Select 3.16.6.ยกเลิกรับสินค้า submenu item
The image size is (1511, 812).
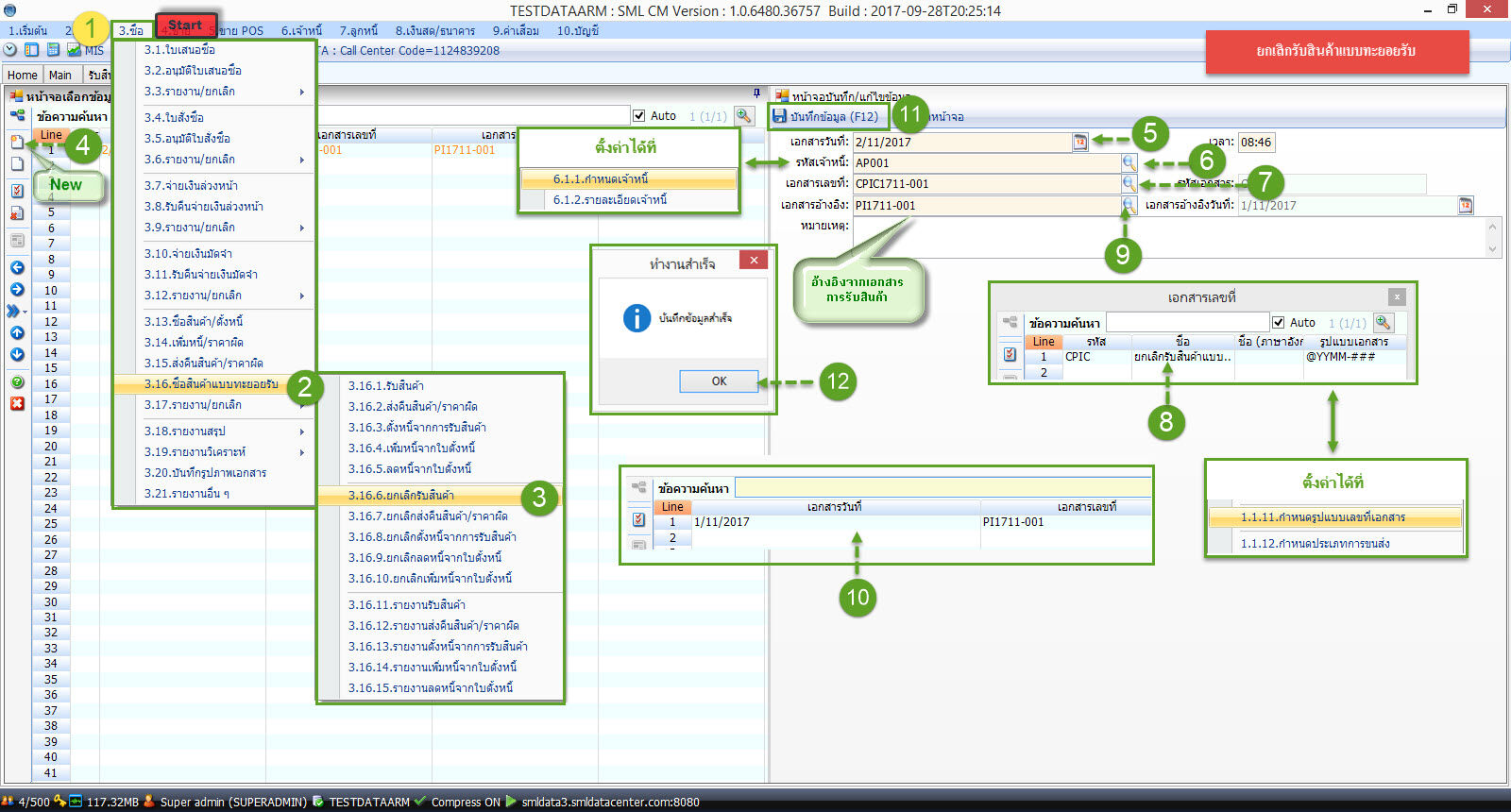point(440,495)
